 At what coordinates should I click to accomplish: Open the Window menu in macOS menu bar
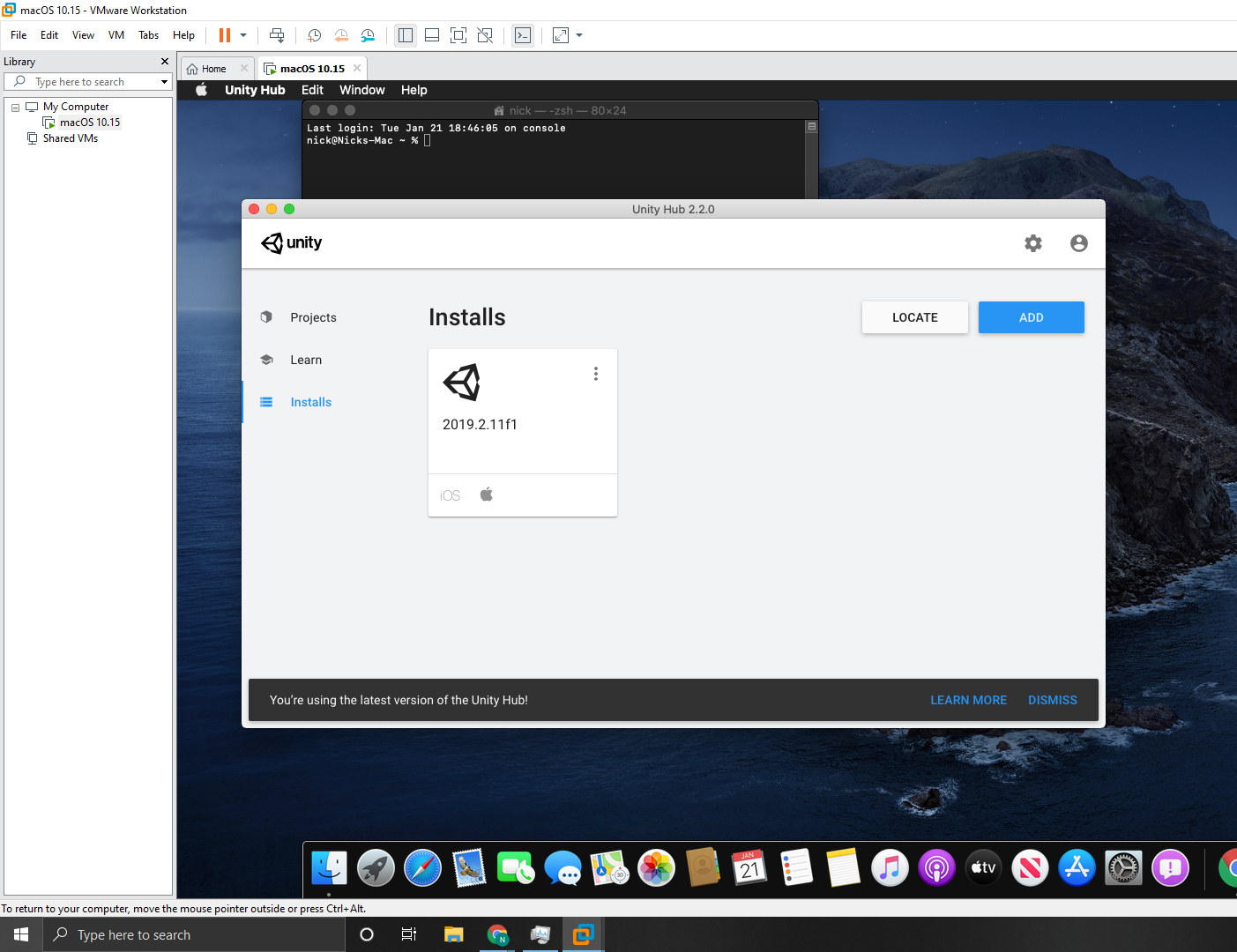[x=362, y=90]
